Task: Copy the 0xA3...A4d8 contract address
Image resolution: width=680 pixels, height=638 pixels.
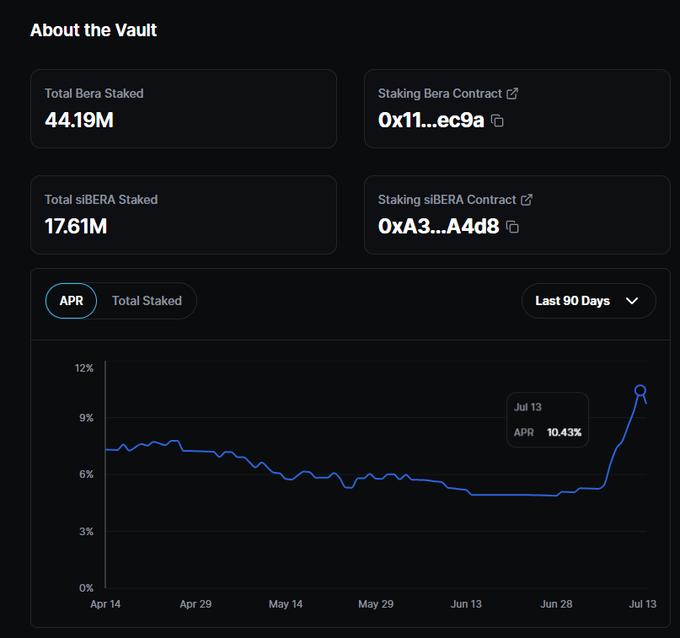Action: [513, 227]
